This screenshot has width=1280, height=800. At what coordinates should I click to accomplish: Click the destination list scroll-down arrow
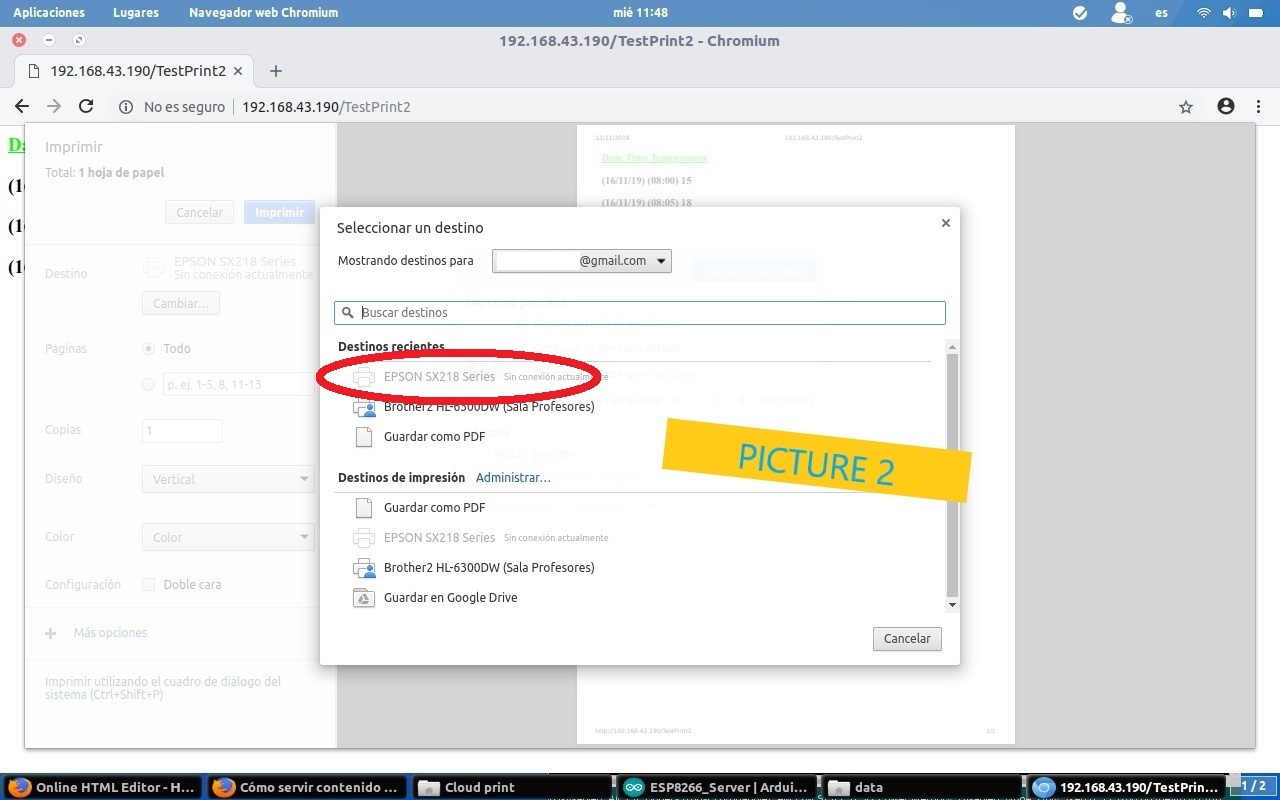coord(952,605)
